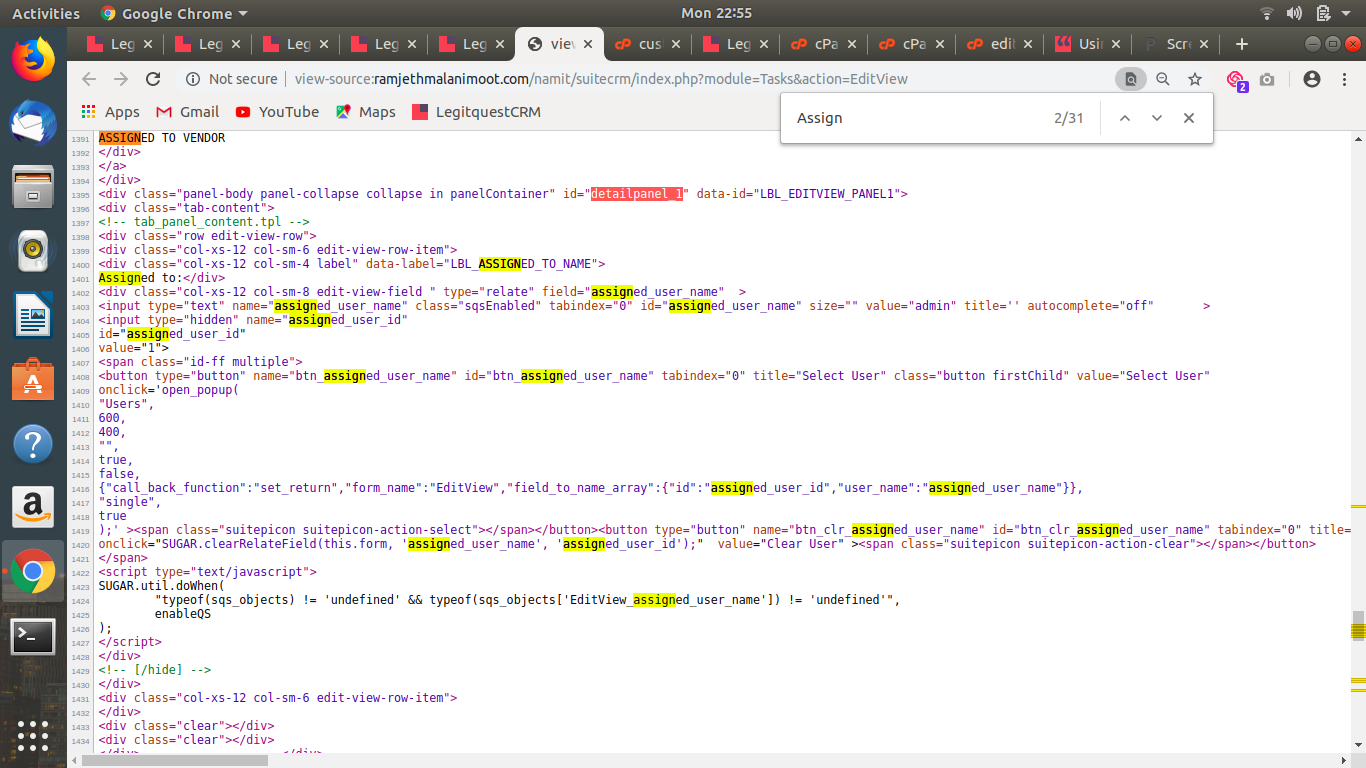This screenshot has height=768, width=1366.
Task: Open the clock showing Mon 22:55
Action: 716,14
